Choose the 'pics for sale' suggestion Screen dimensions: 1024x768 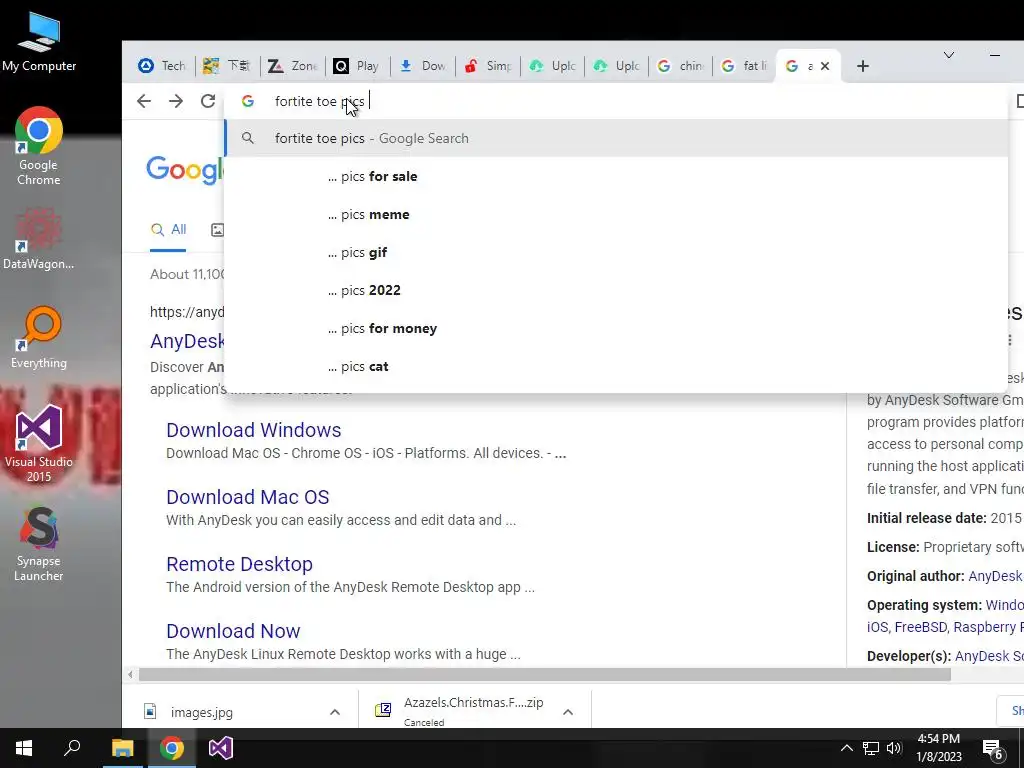616,176
